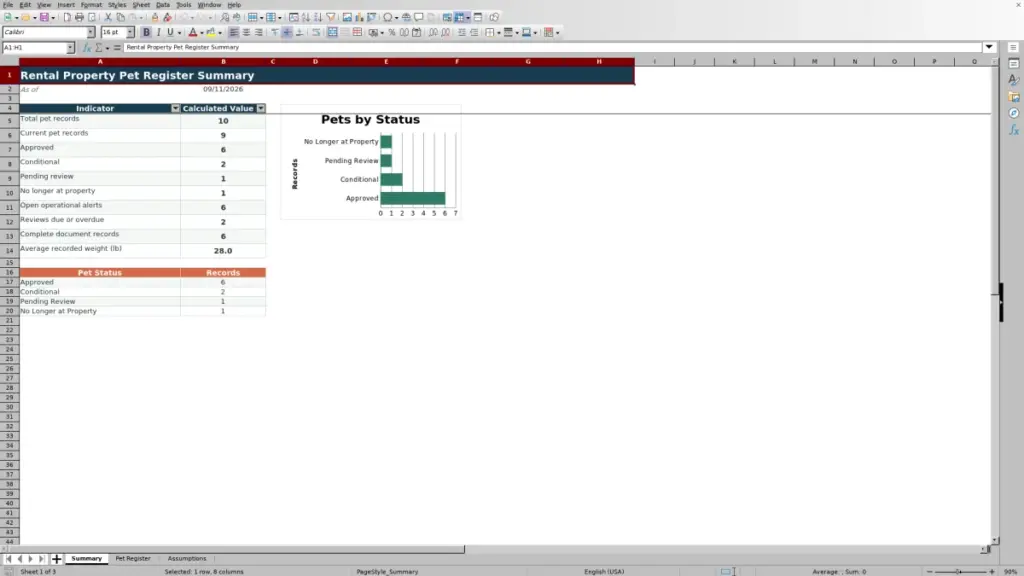Click the Format as Percent icon
Screen dimensions: 1024x576
(x=392, y=32)
